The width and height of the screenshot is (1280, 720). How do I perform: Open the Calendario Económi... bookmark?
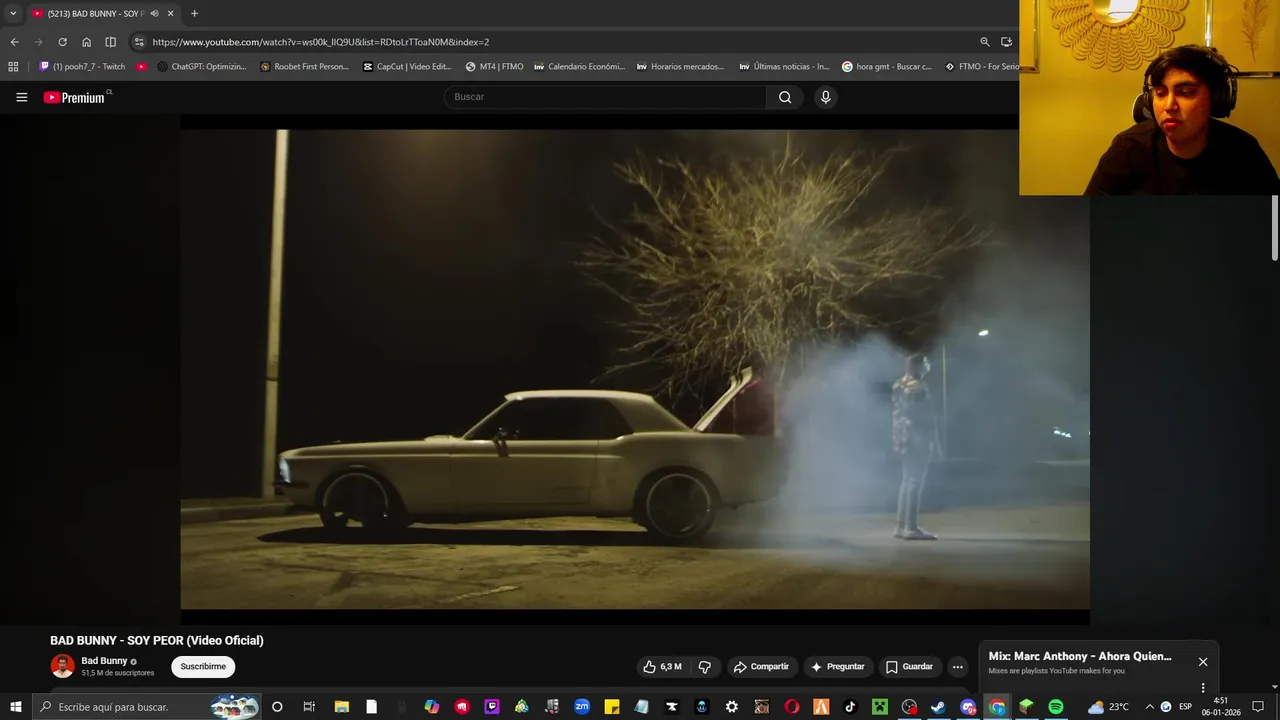point(580,67)
